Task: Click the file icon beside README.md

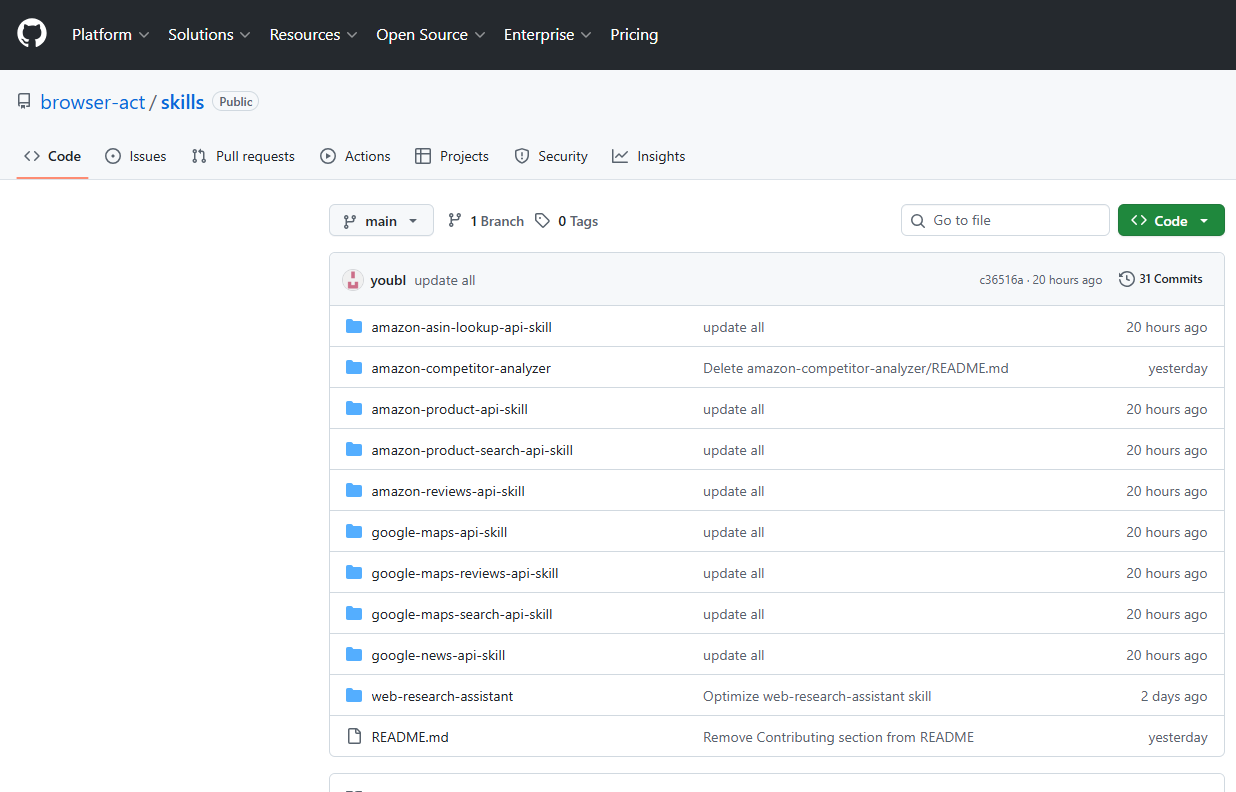Action: tap(354, 736)
